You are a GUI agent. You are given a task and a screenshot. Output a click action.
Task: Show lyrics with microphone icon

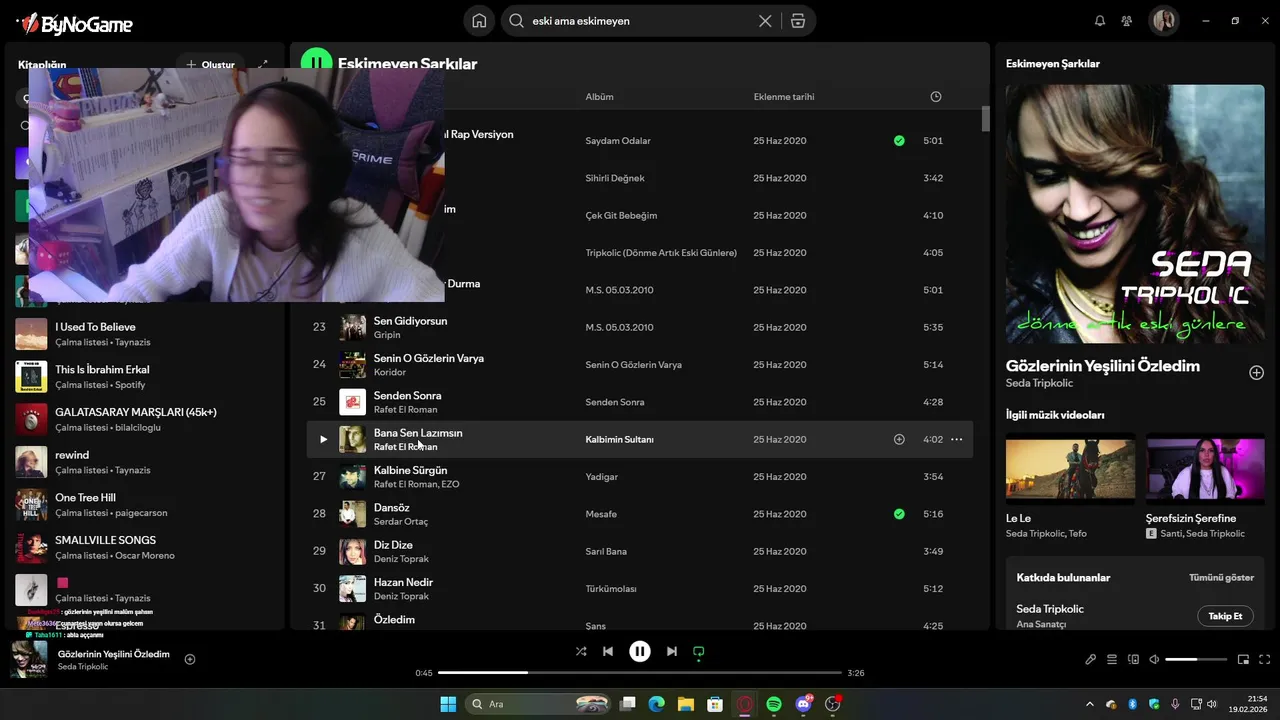(x=1091, y=659)
